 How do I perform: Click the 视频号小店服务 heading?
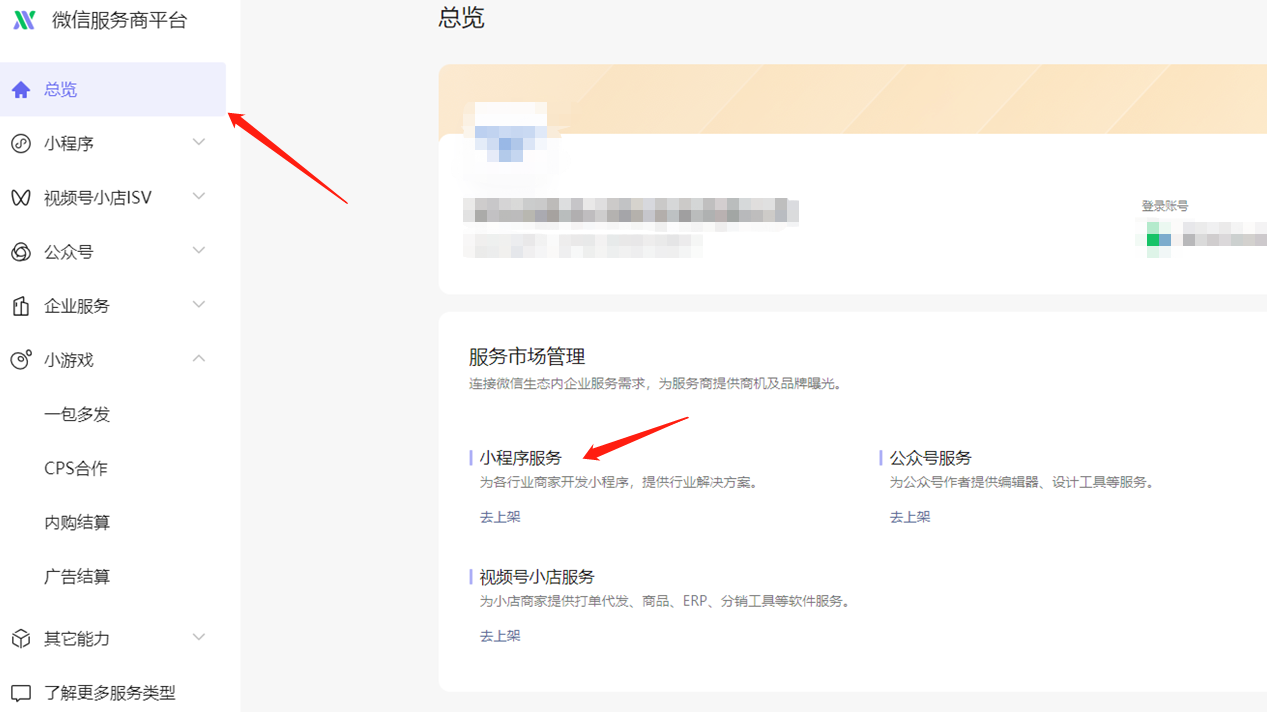pyautogui.click(x=537, y=577)
